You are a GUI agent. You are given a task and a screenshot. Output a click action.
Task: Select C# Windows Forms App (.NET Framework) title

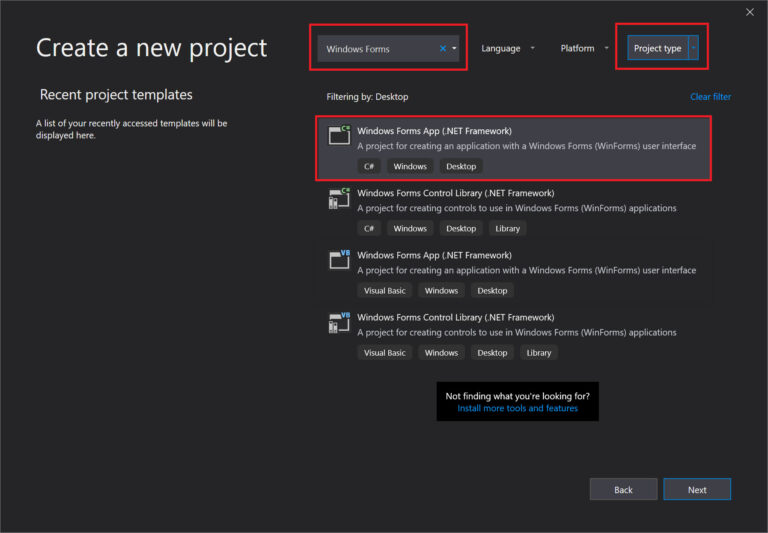[434, 131]
